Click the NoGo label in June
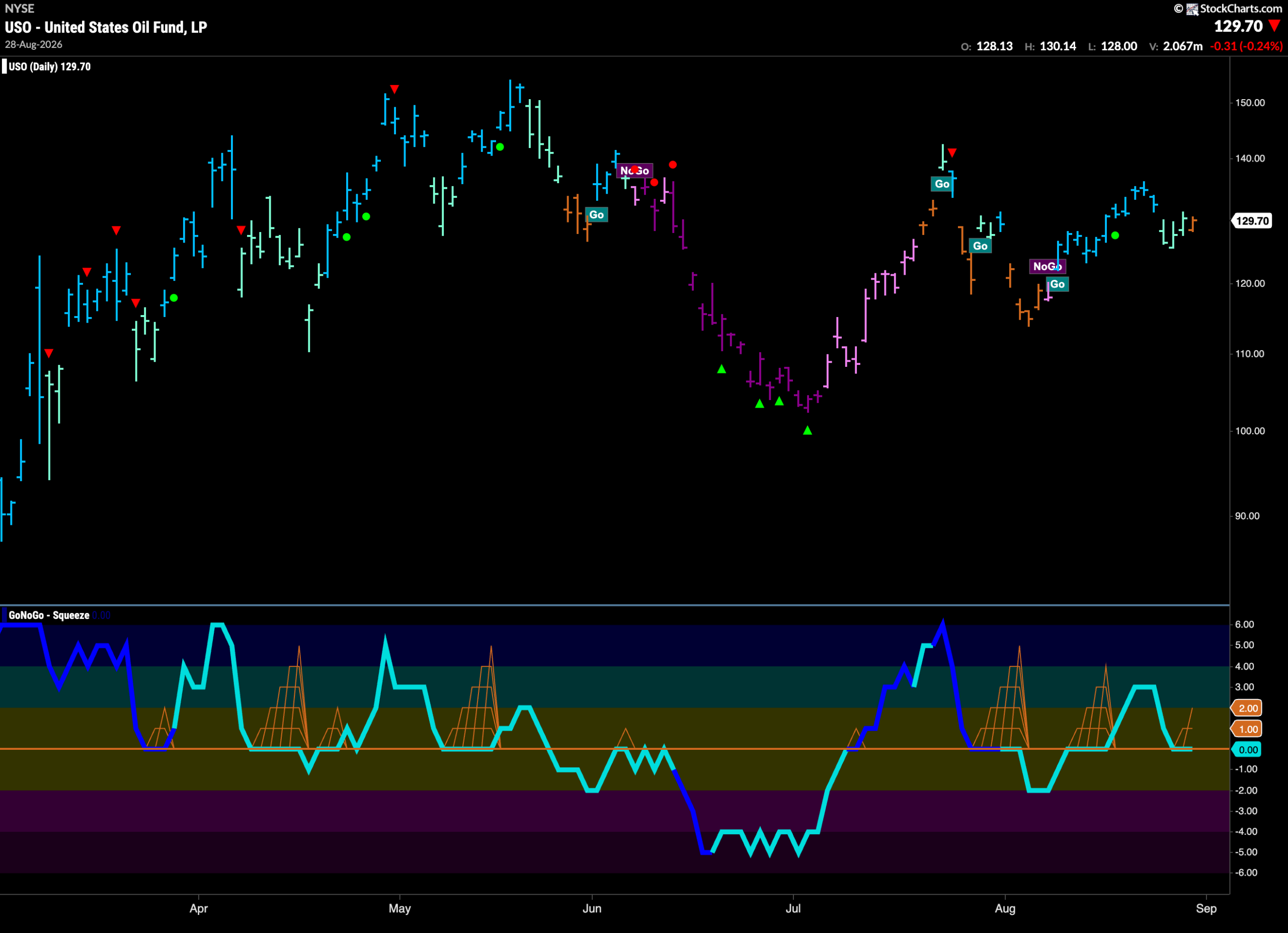The width and height of the screenshot is (1288, 933). [x=634, y=171]
